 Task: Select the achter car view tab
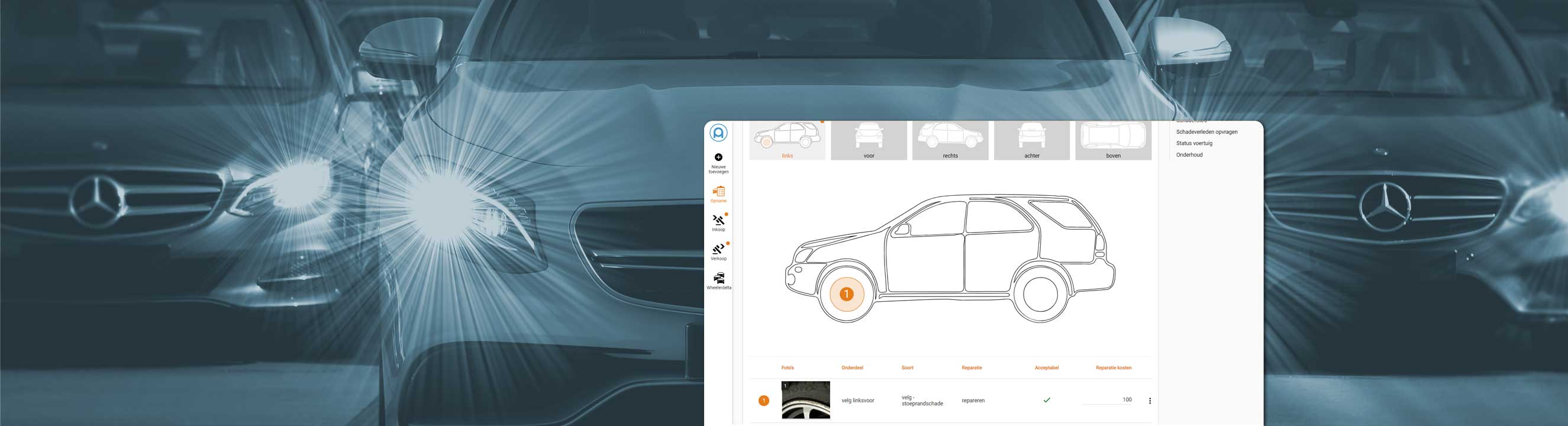[x=1032, y=141]
